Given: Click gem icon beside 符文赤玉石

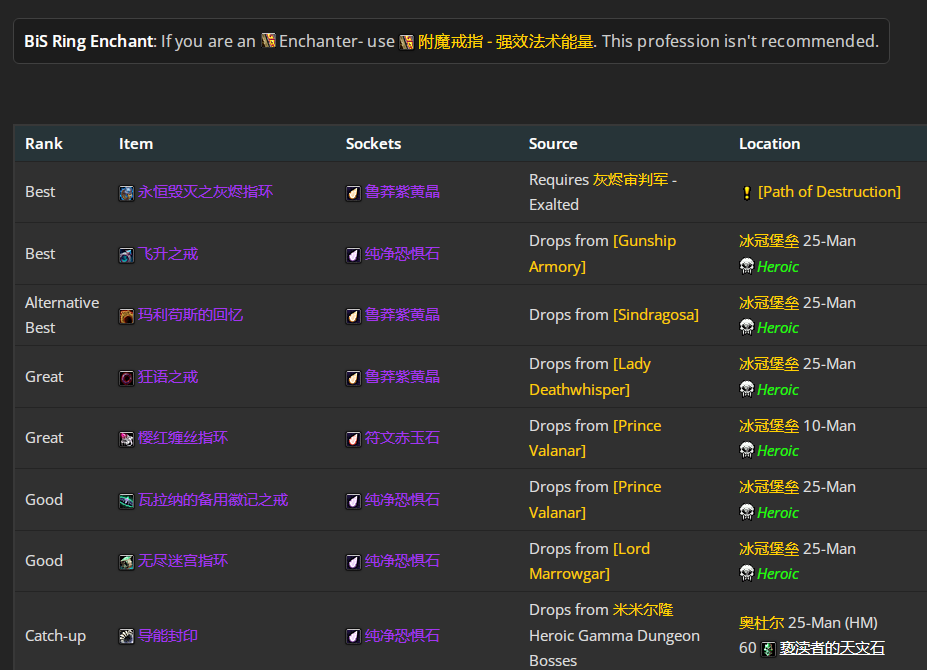Looking at the screenshot, I should [x=353, y=439].
